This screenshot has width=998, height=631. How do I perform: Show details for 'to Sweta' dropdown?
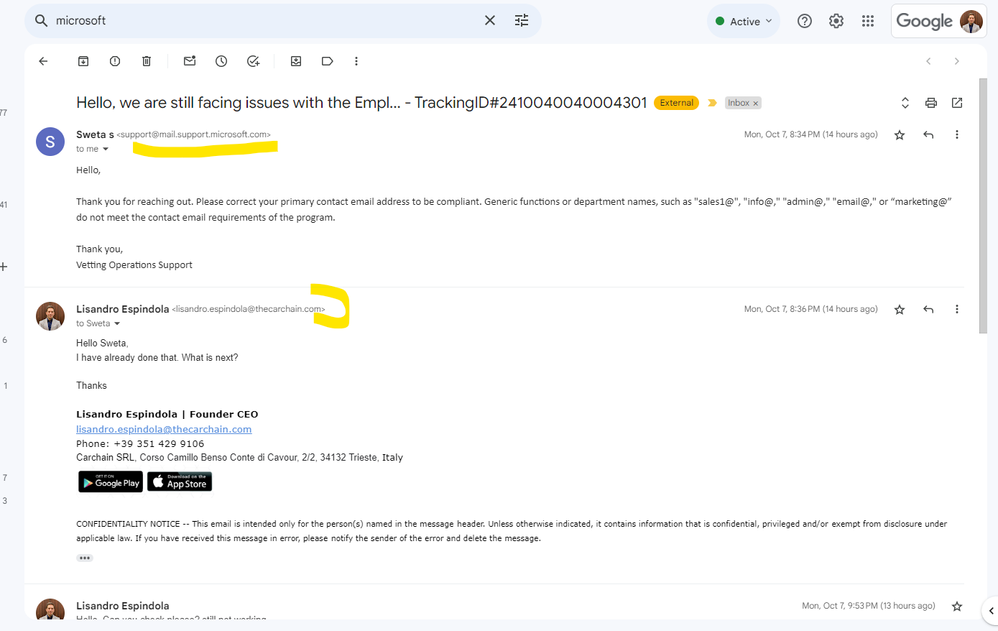(x=117, y=323)
